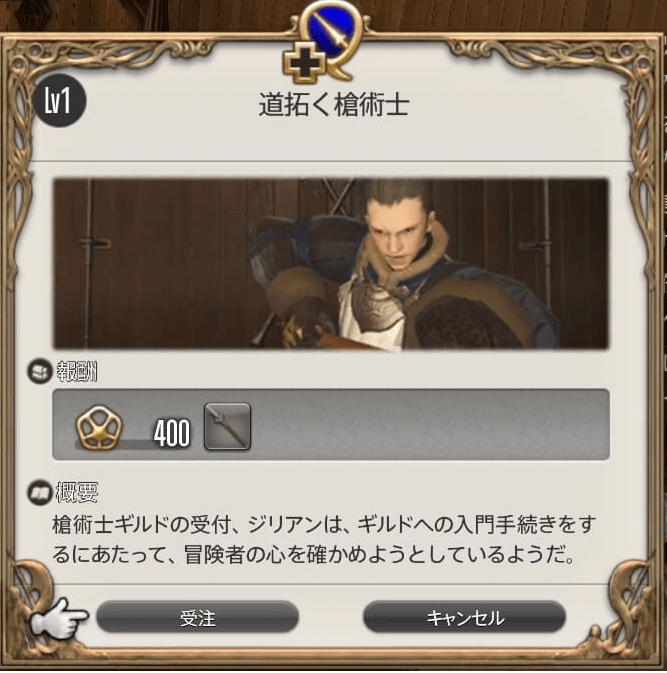Click the quest summary description text
The height and width of the screenshot is (673, 667).
324,540
